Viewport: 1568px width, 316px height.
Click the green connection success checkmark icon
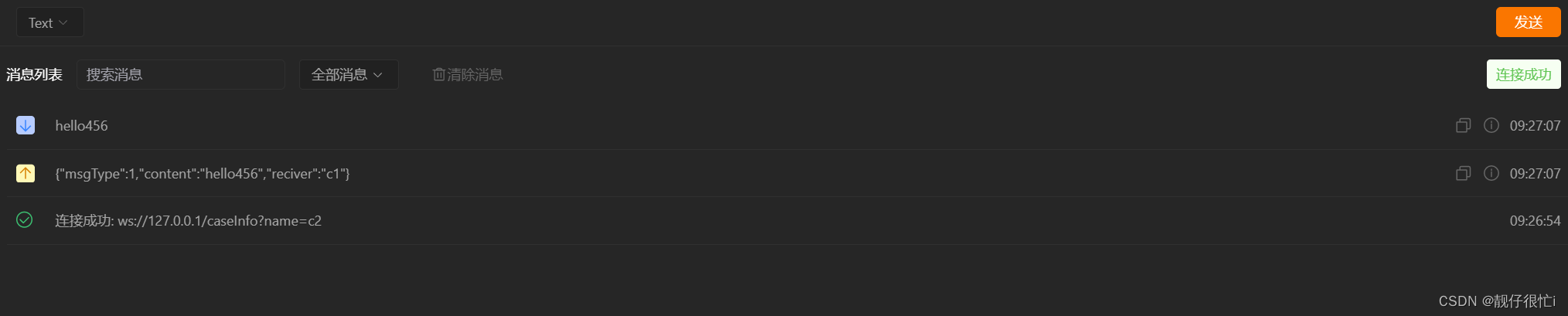tap(25, 220)
